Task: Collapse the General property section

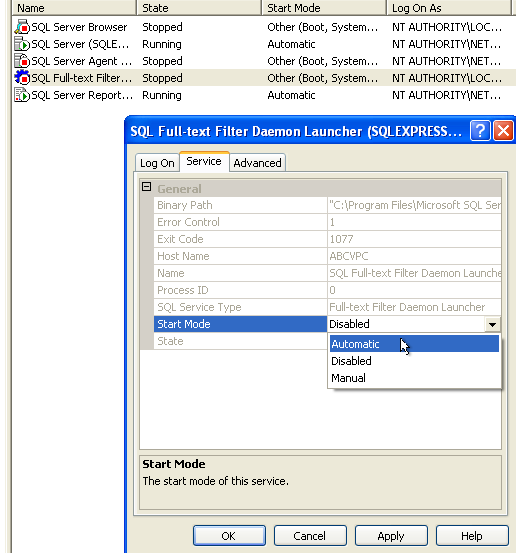Action: click(146, 187)
